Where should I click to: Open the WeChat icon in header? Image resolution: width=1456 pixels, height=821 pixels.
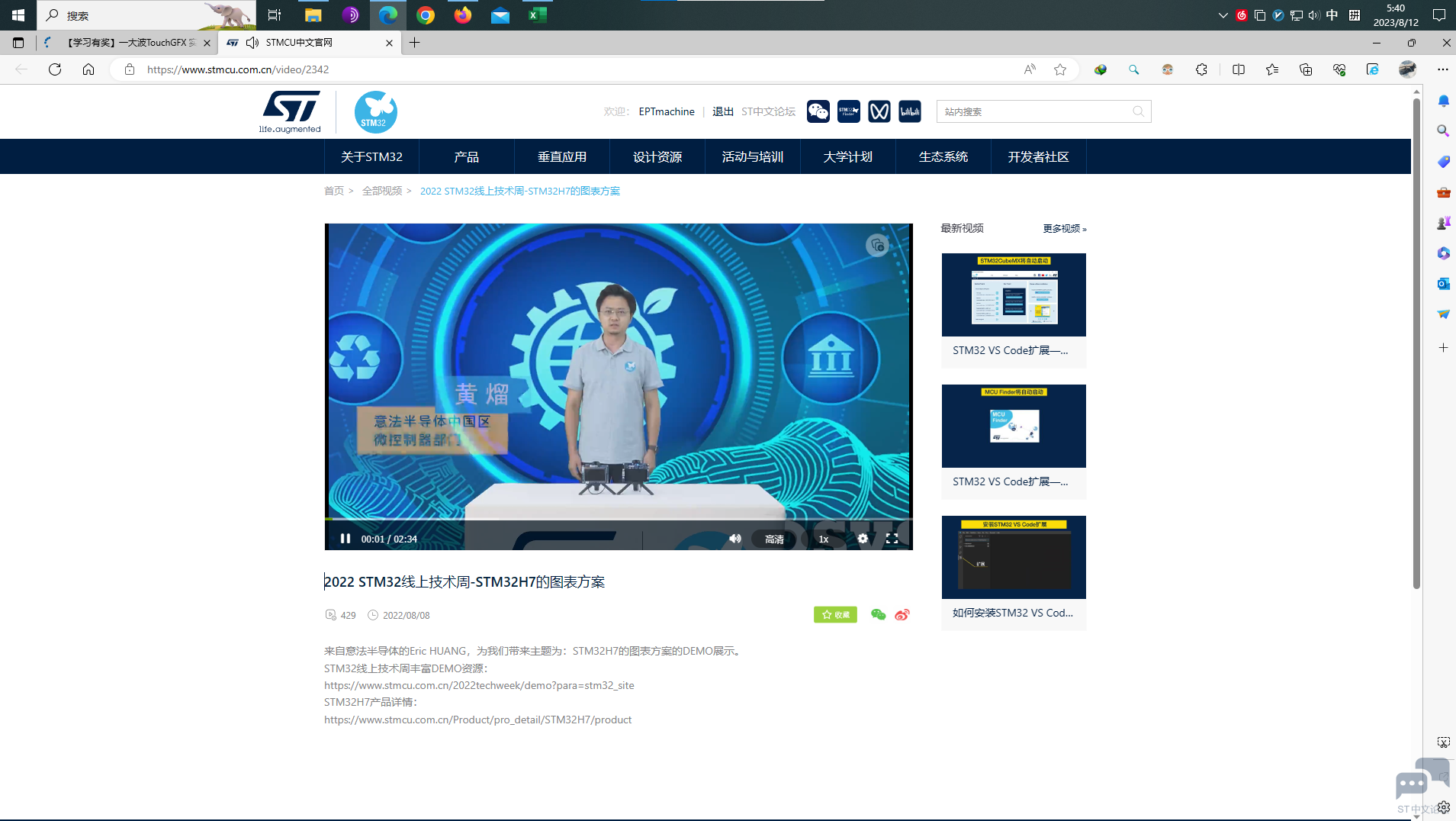pyautogui.click(x=818, y=111)
